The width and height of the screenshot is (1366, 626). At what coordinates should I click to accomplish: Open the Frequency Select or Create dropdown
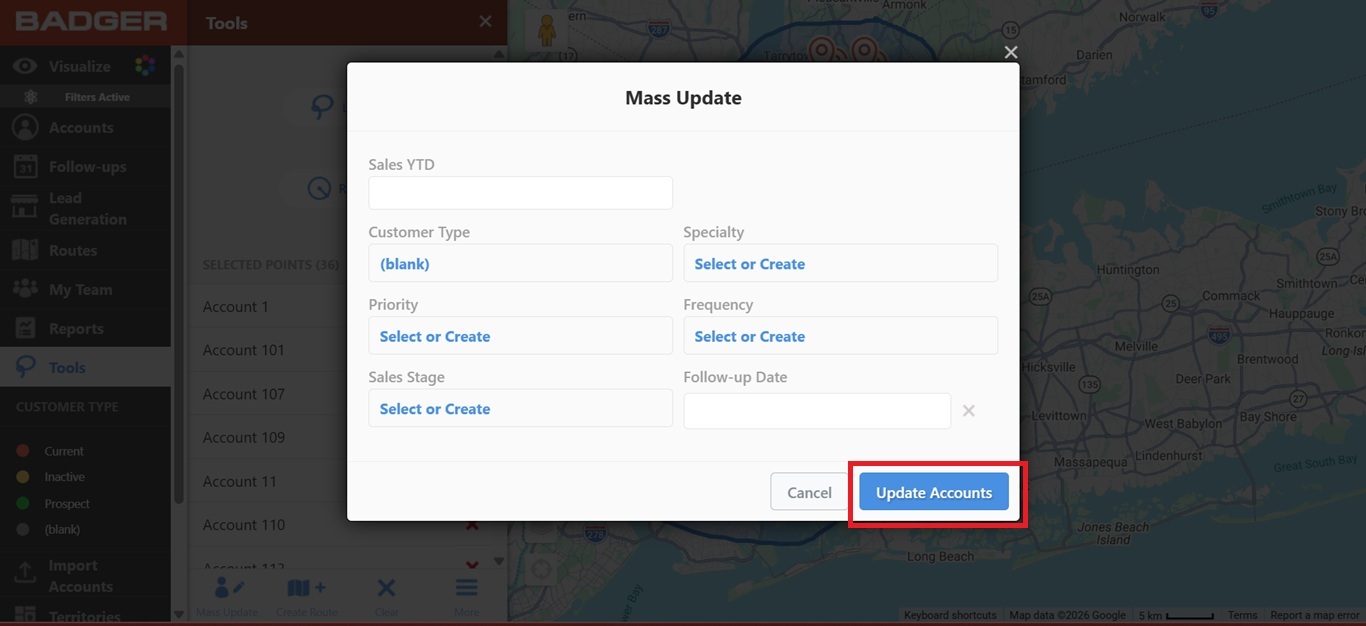point(840,336)
